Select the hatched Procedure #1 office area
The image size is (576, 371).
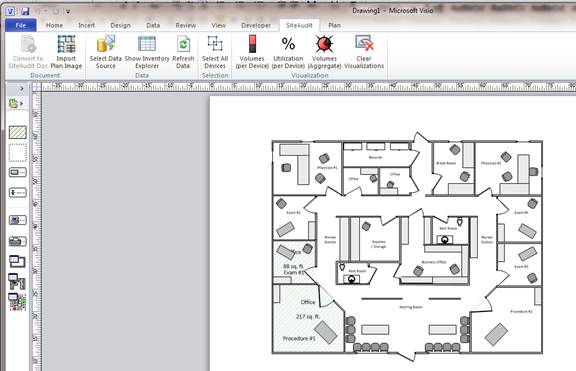point(308,319)
